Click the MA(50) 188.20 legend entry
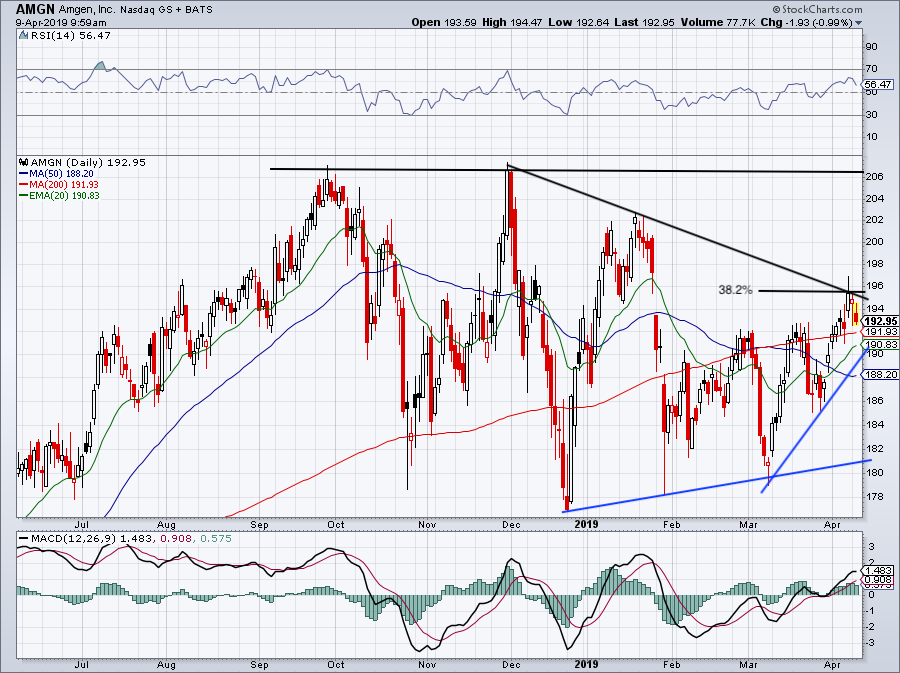 tap(56, 173)
